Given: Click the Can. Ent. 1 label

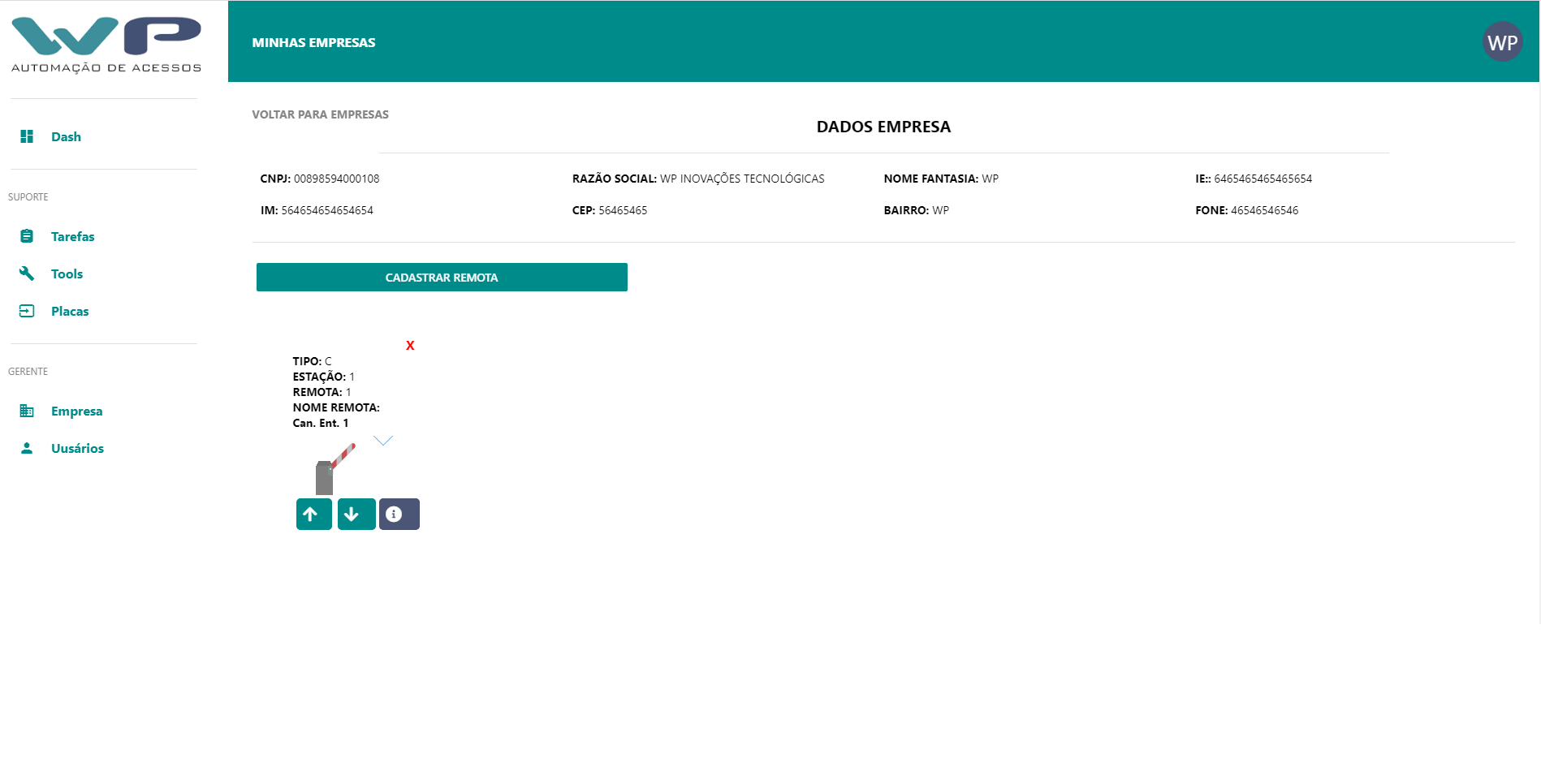Looking at the screenshot, I should 321,423.
